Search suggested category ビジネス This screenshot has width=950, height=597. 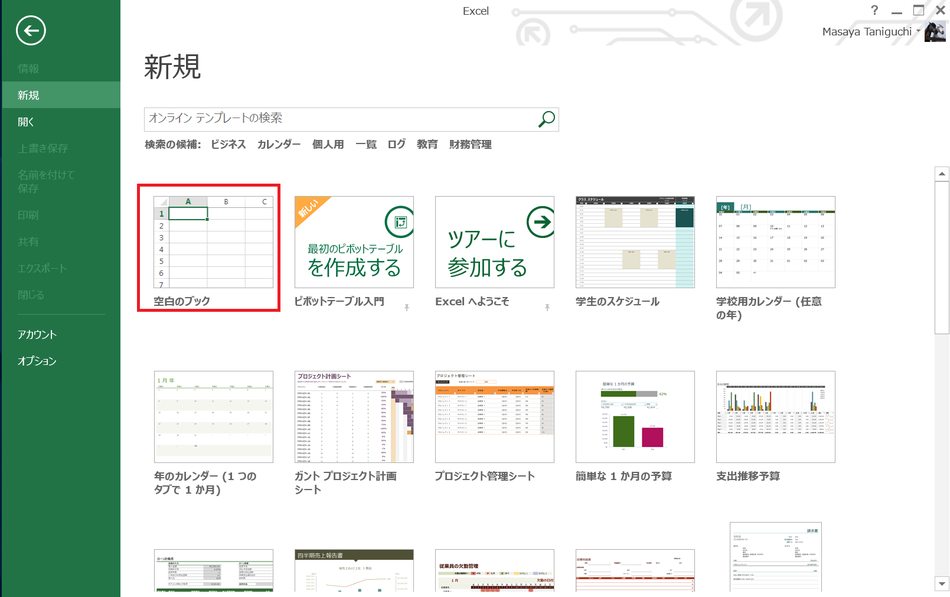[228, 144]
